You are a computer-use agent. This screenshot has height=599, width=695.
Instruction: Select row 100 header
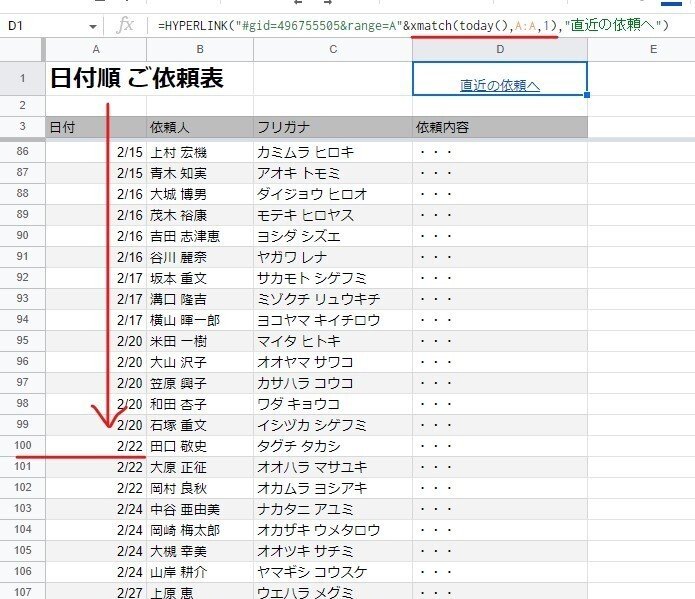[x=22, y=446]
